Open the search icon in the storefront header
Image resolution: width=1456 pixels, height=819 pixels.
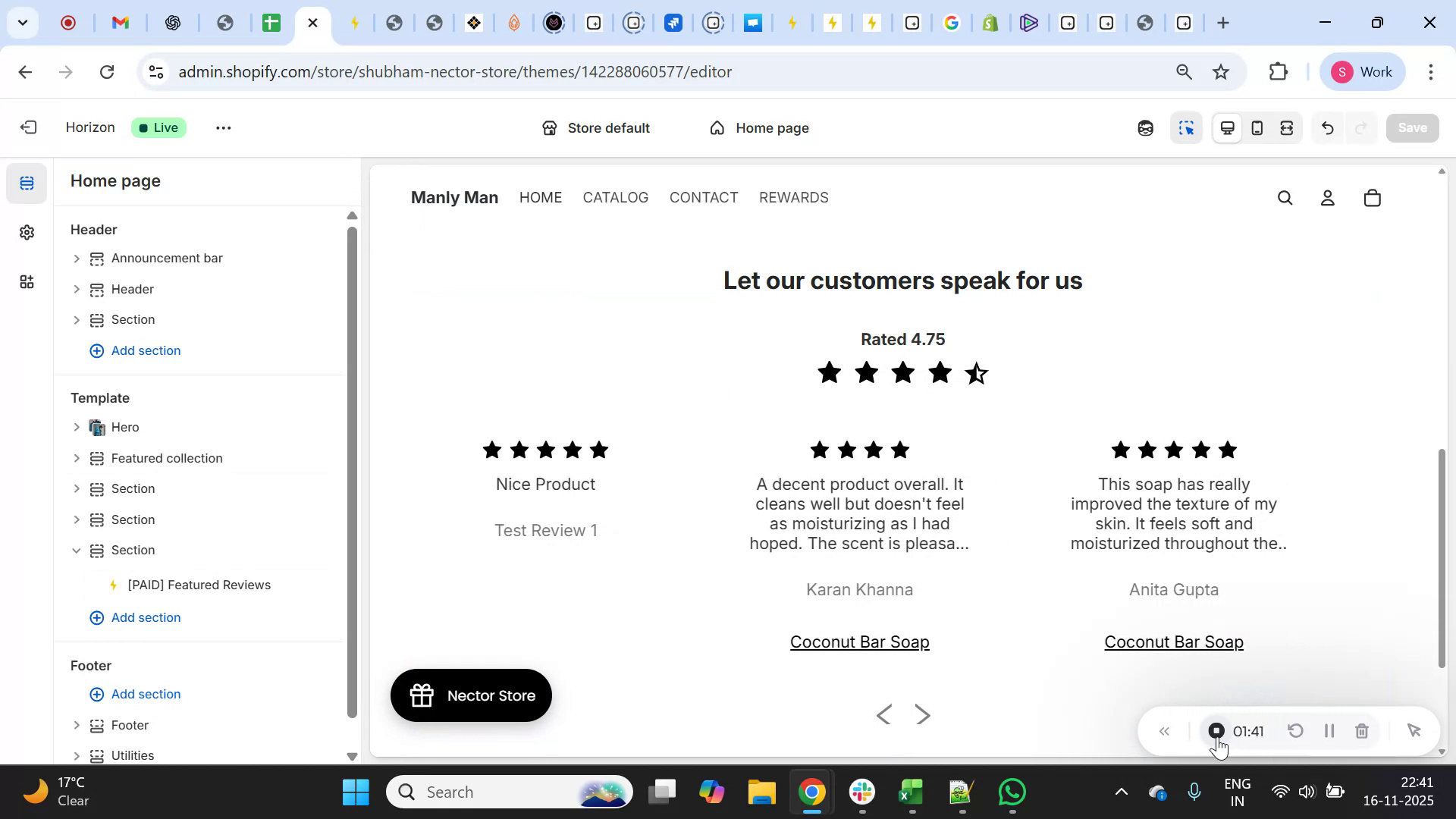(1285, 197)
